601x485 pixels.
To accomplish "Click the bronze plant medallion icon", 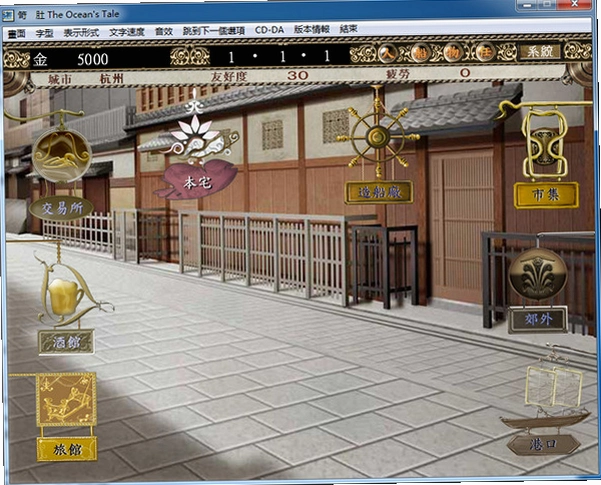I will coord(538,274).
